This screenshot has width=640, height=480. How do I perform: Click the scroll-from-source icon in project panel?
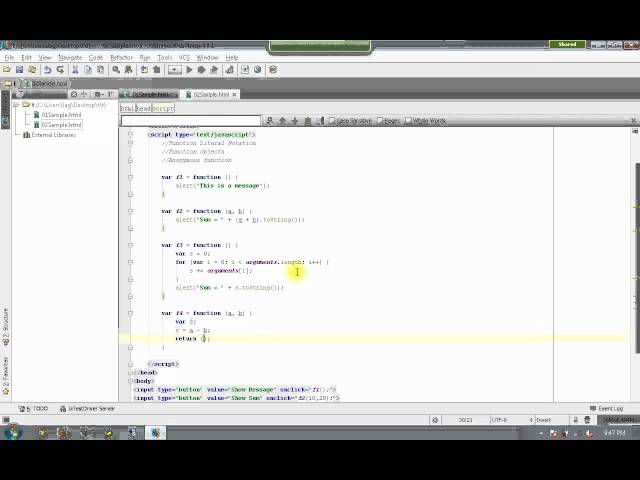coord(74,94)
